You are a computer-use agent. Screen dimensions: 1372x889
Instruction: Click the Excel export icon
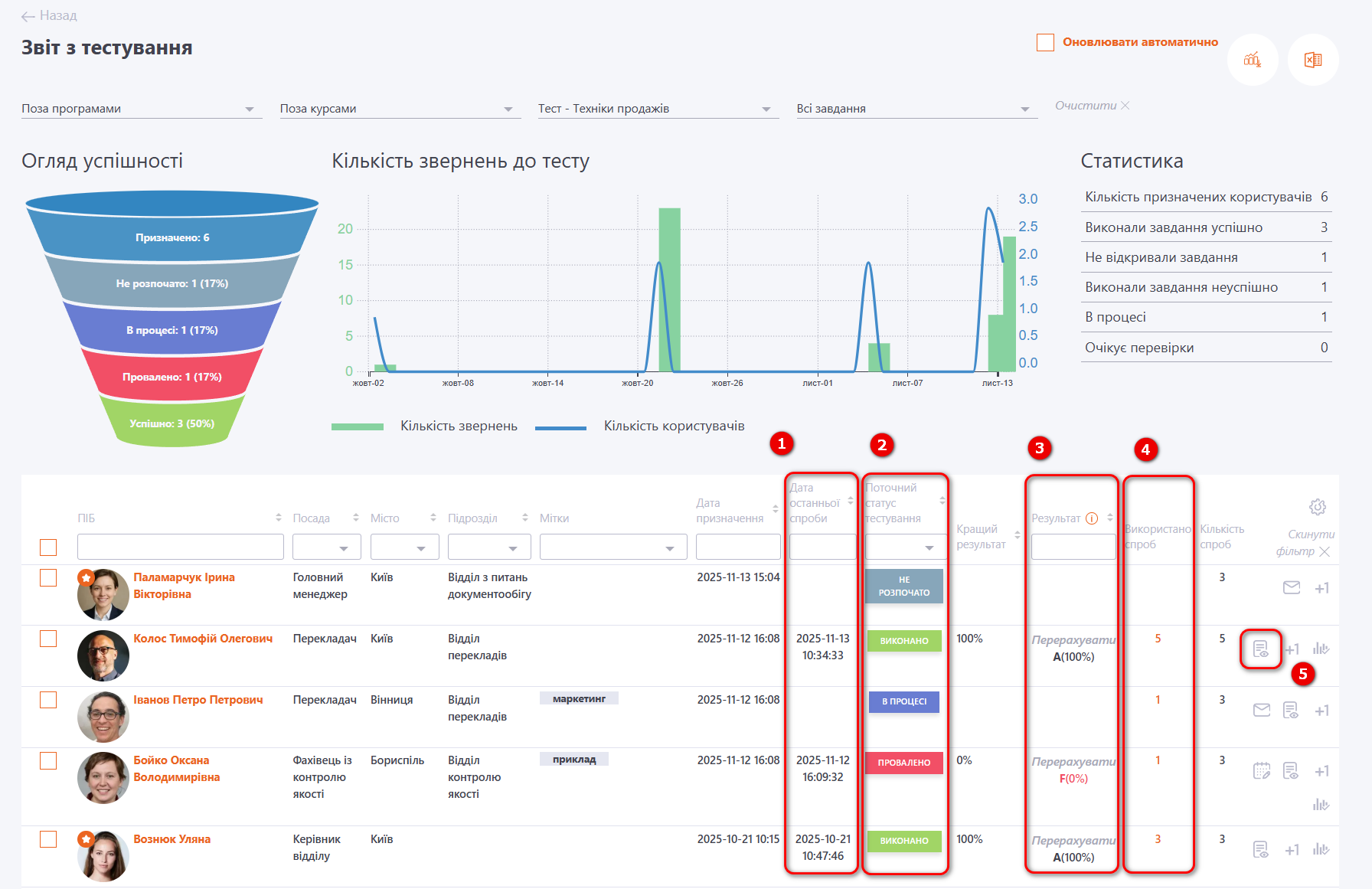[x=1312, y=60]
